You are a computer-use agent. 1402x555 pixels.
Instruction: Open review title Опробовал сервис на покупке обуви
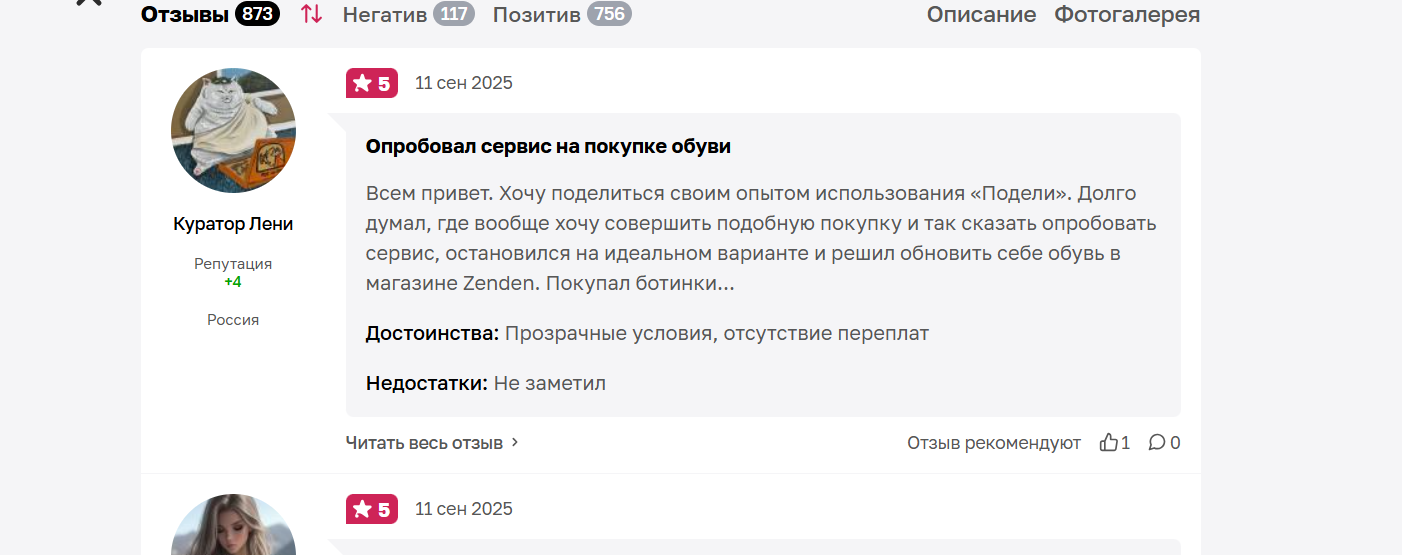click(548, 146)
